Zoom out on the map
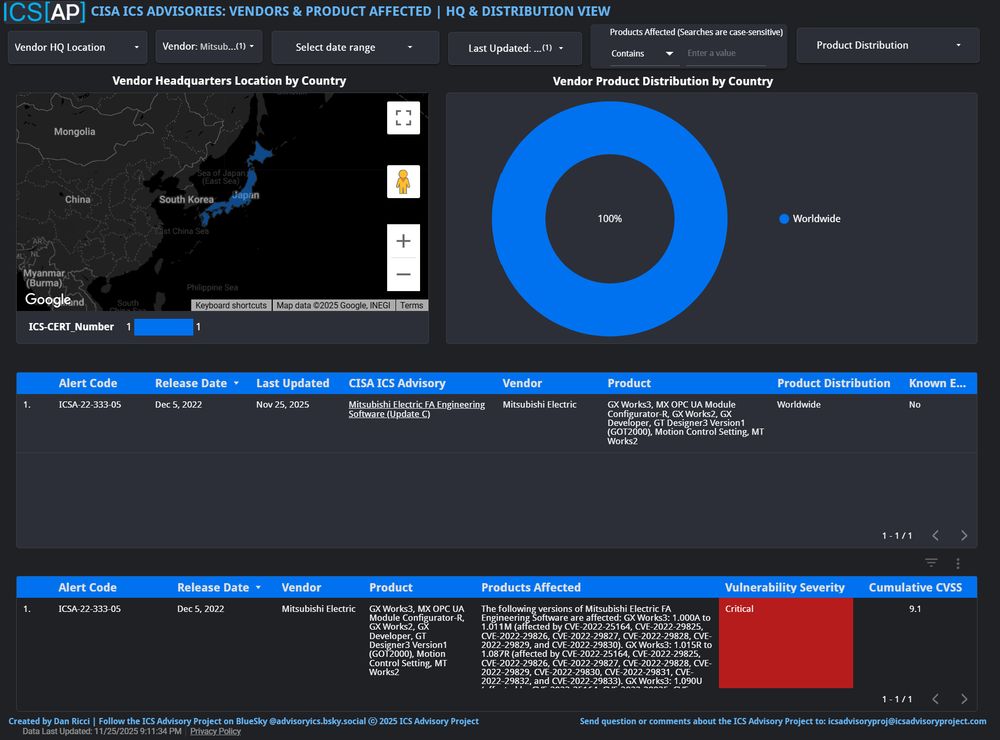The image size is (1000, 740). (x=403, y=274)
